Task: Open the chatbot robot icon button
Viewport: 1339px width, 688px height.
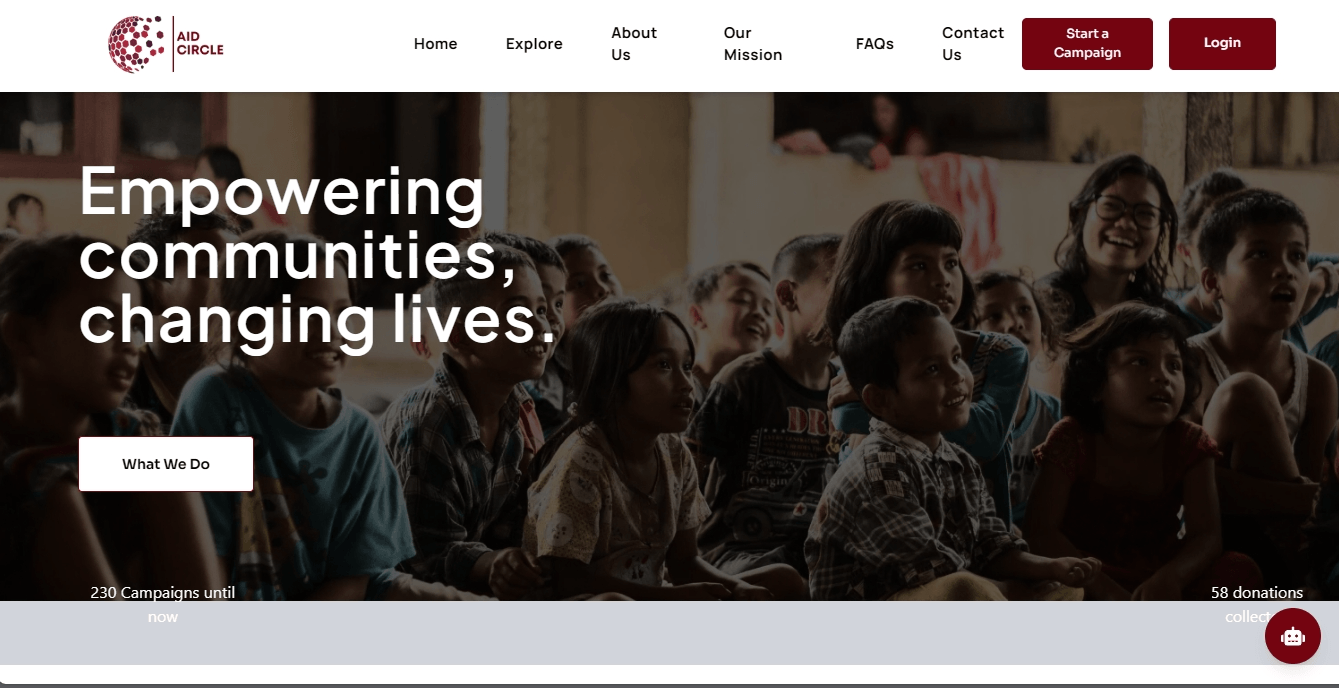Action: click(1292, 636)
